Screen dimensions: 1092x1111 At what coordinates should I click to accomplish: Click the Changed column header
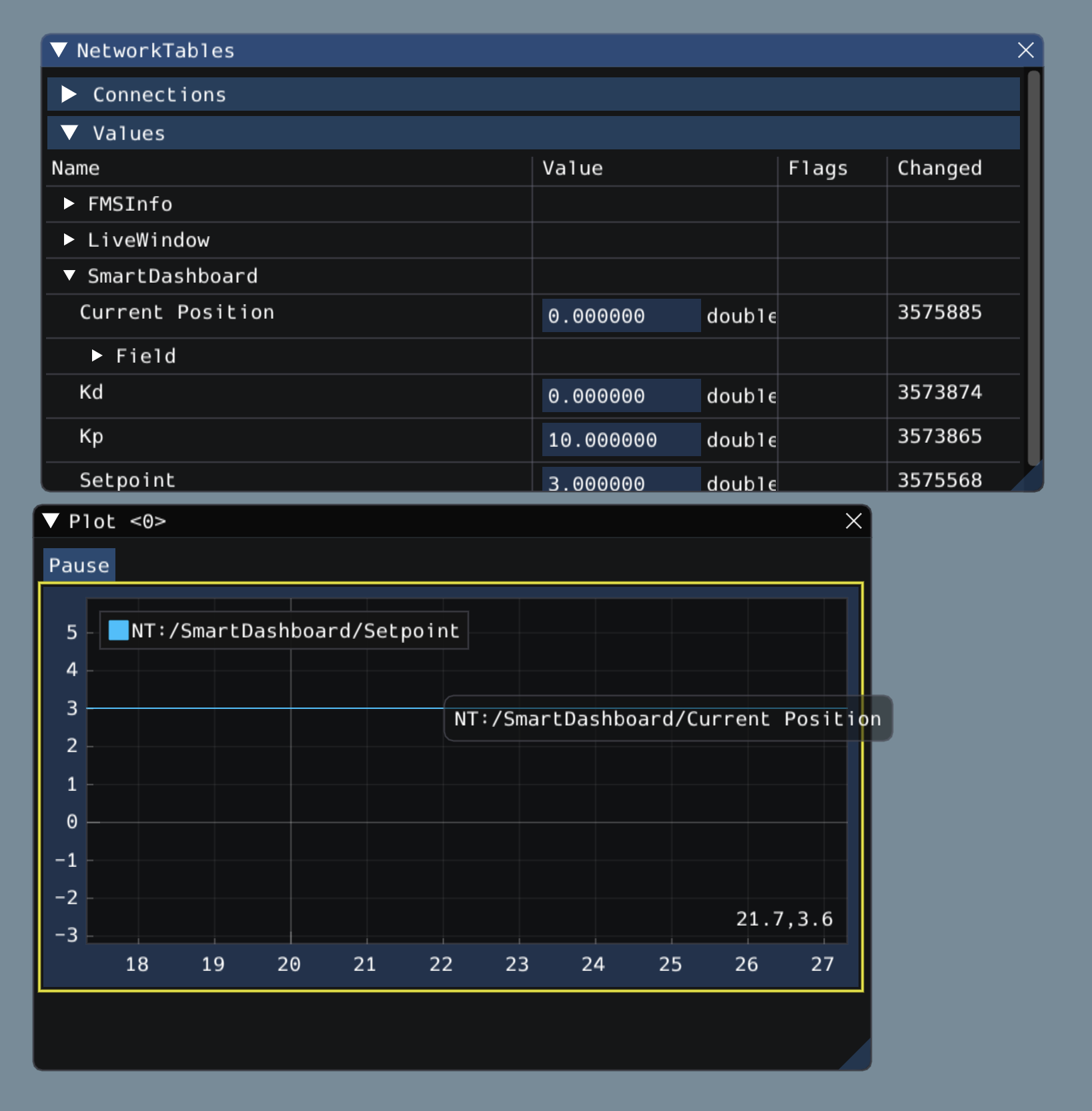939,169
